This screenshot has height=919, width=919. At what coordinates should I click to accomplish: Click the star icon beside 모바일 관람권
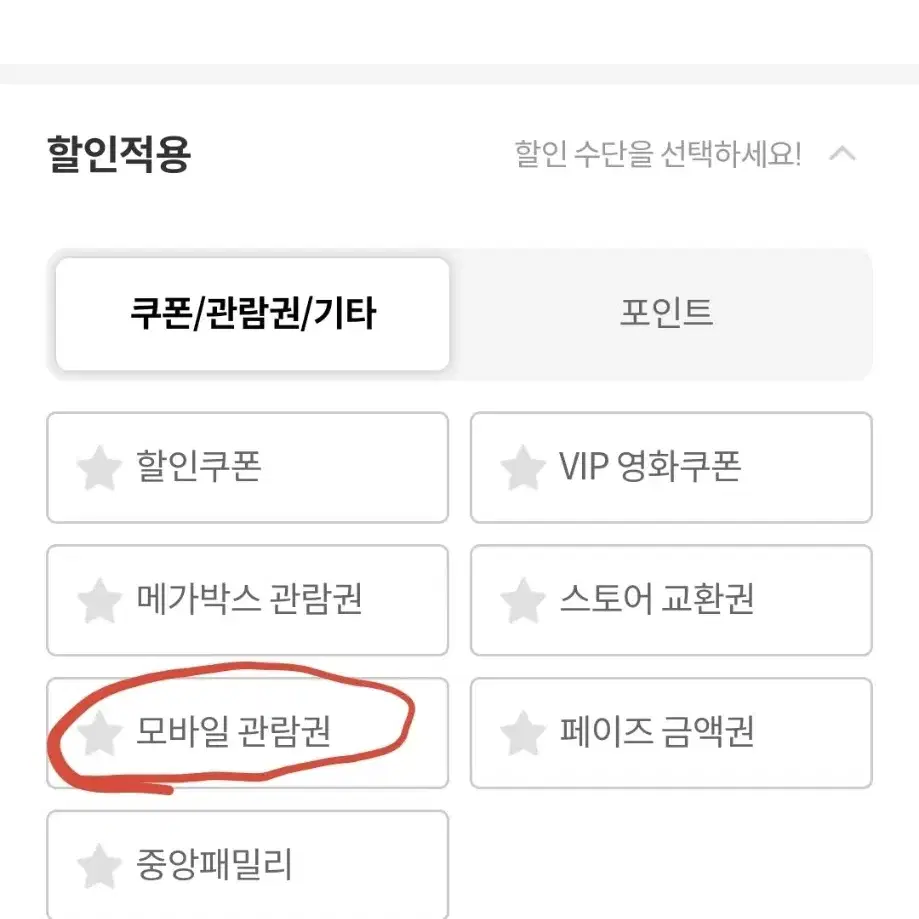(x=99, y=733)
